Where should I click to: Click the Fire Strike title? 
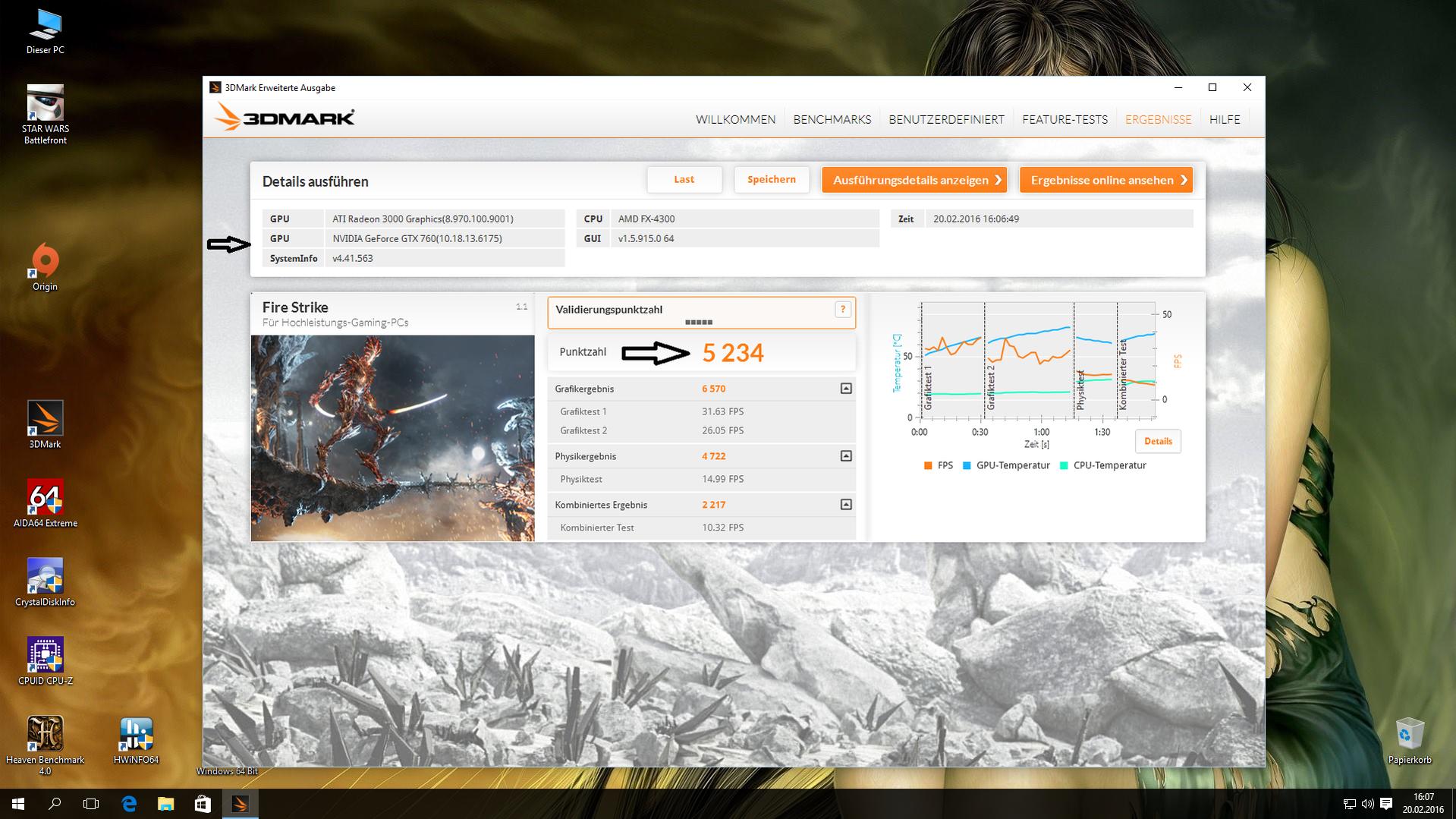point(295,307)
